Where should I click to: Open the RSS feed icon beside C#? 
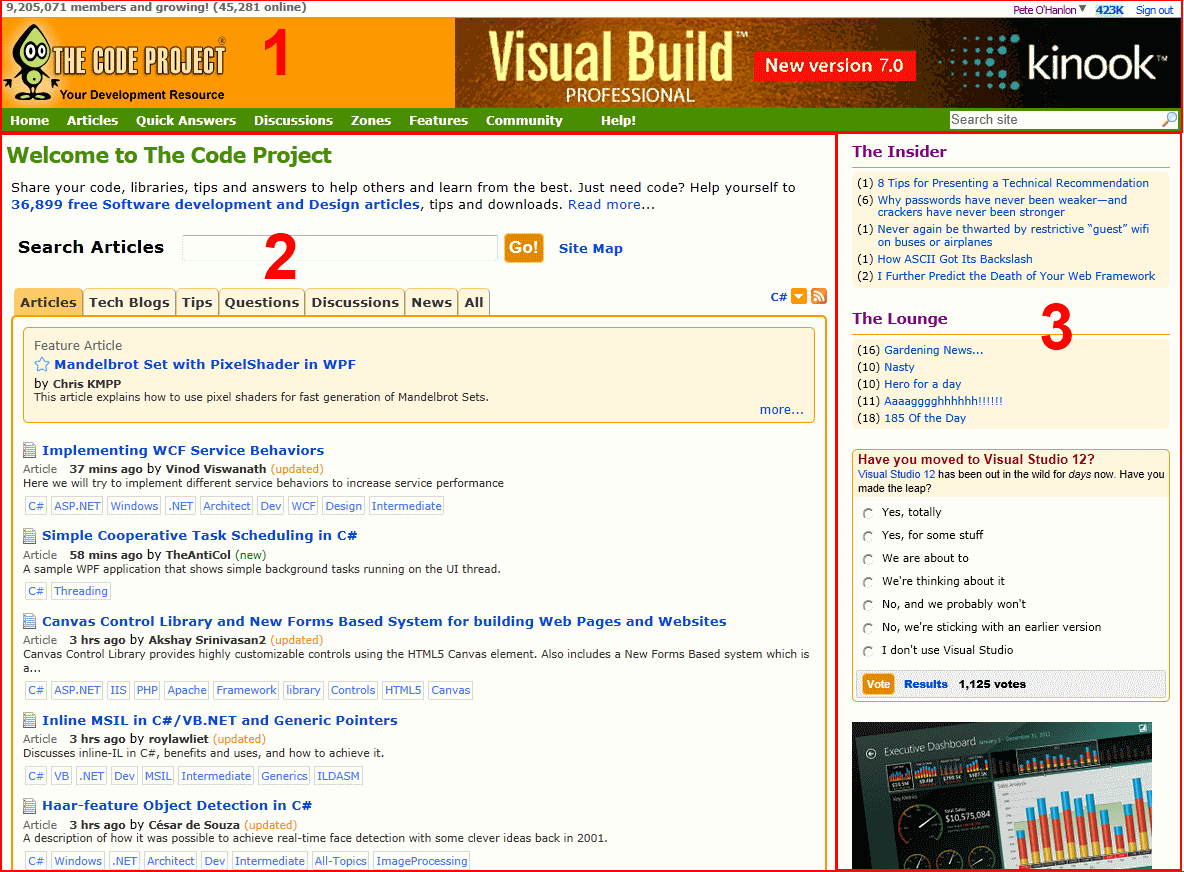819,296
